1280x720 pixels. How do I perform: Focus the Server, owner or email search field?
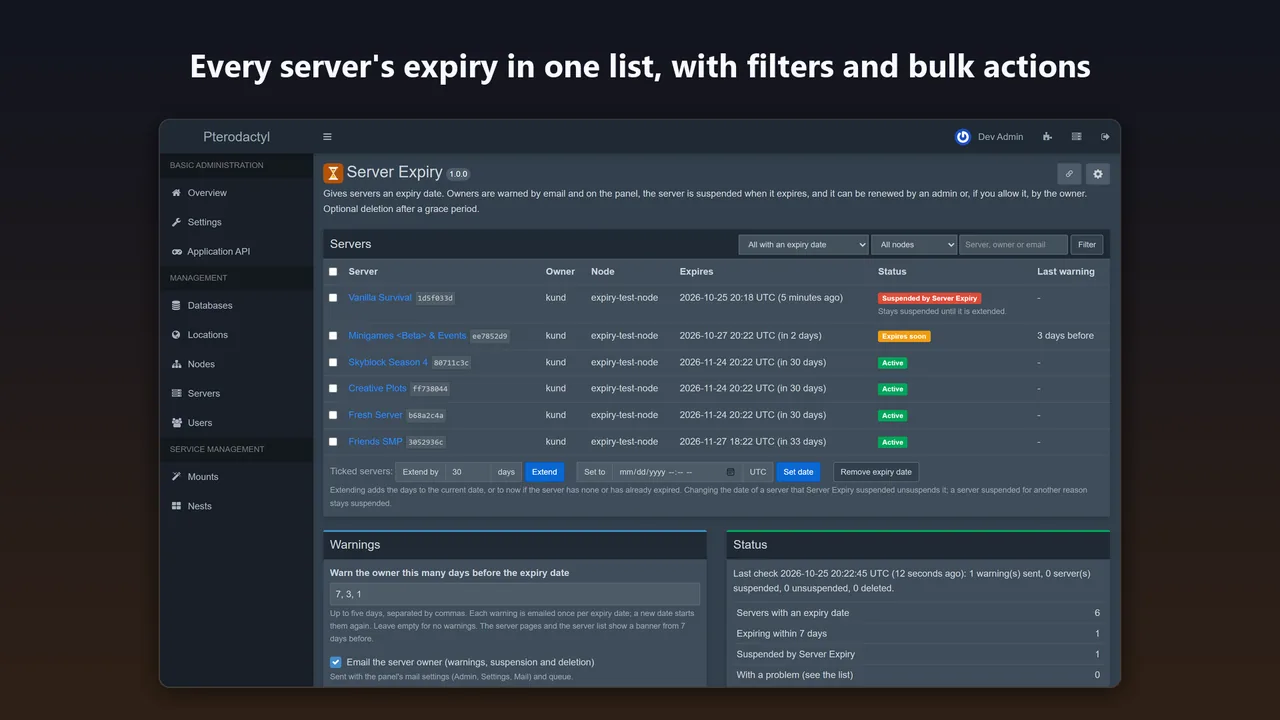pyautogui.click(x=1014, y=244)
